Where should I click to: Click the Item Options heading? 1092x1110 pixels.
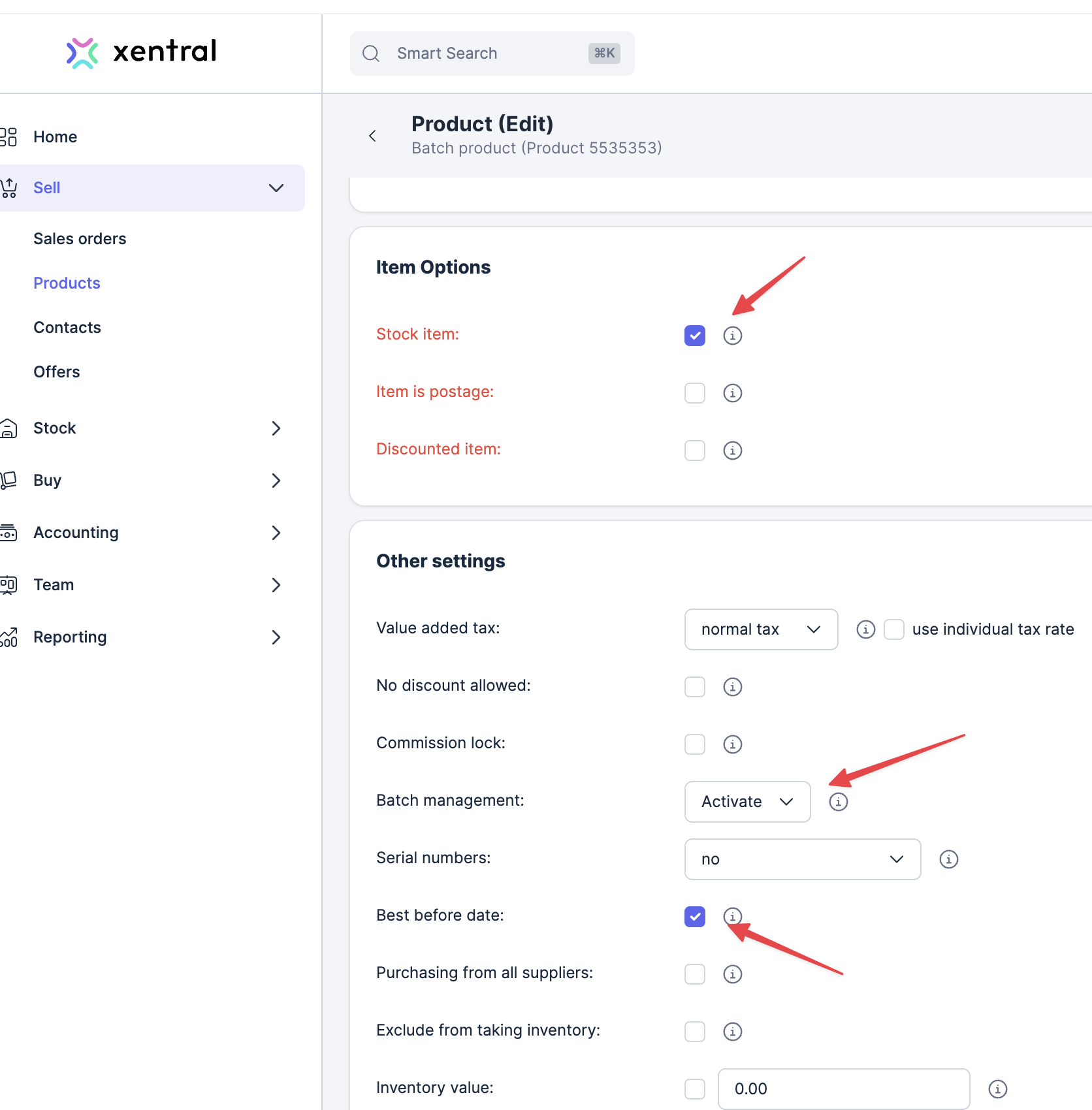433,268
